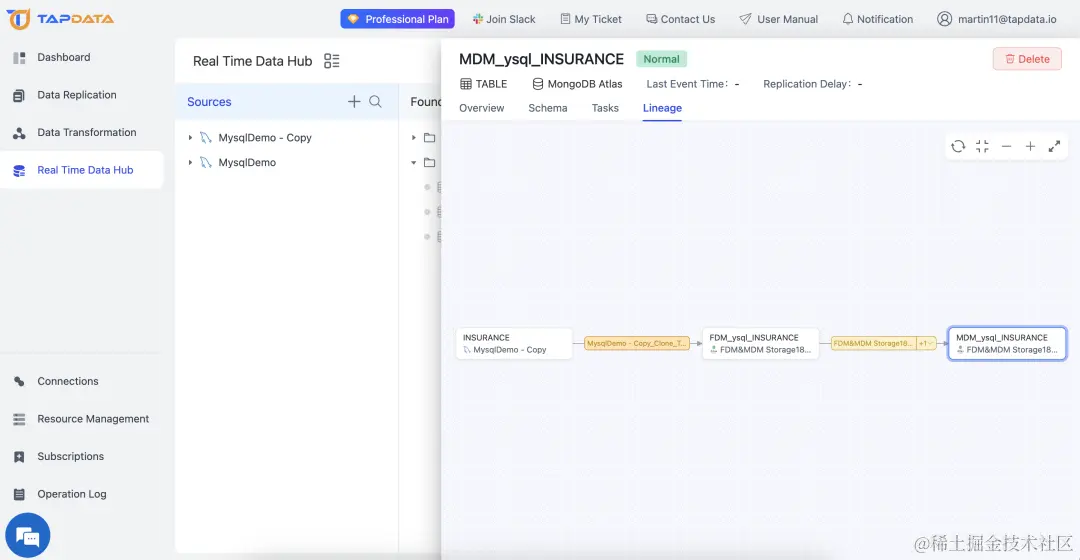Open Data Transformation
Viewport: 1080px width, 560px height.
[x=87, y=132]
